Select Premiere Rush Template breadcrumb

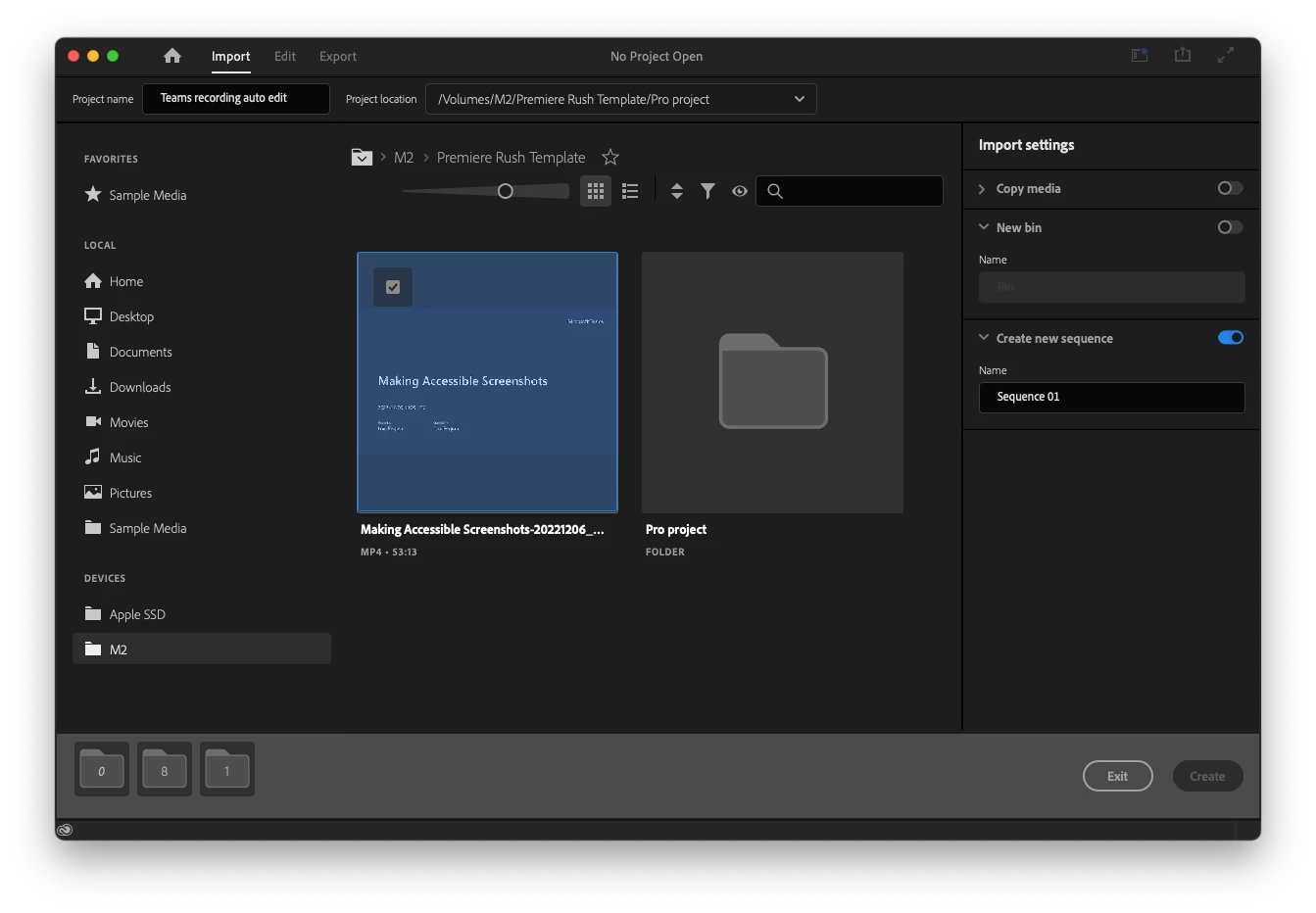(x=511, y=158)
